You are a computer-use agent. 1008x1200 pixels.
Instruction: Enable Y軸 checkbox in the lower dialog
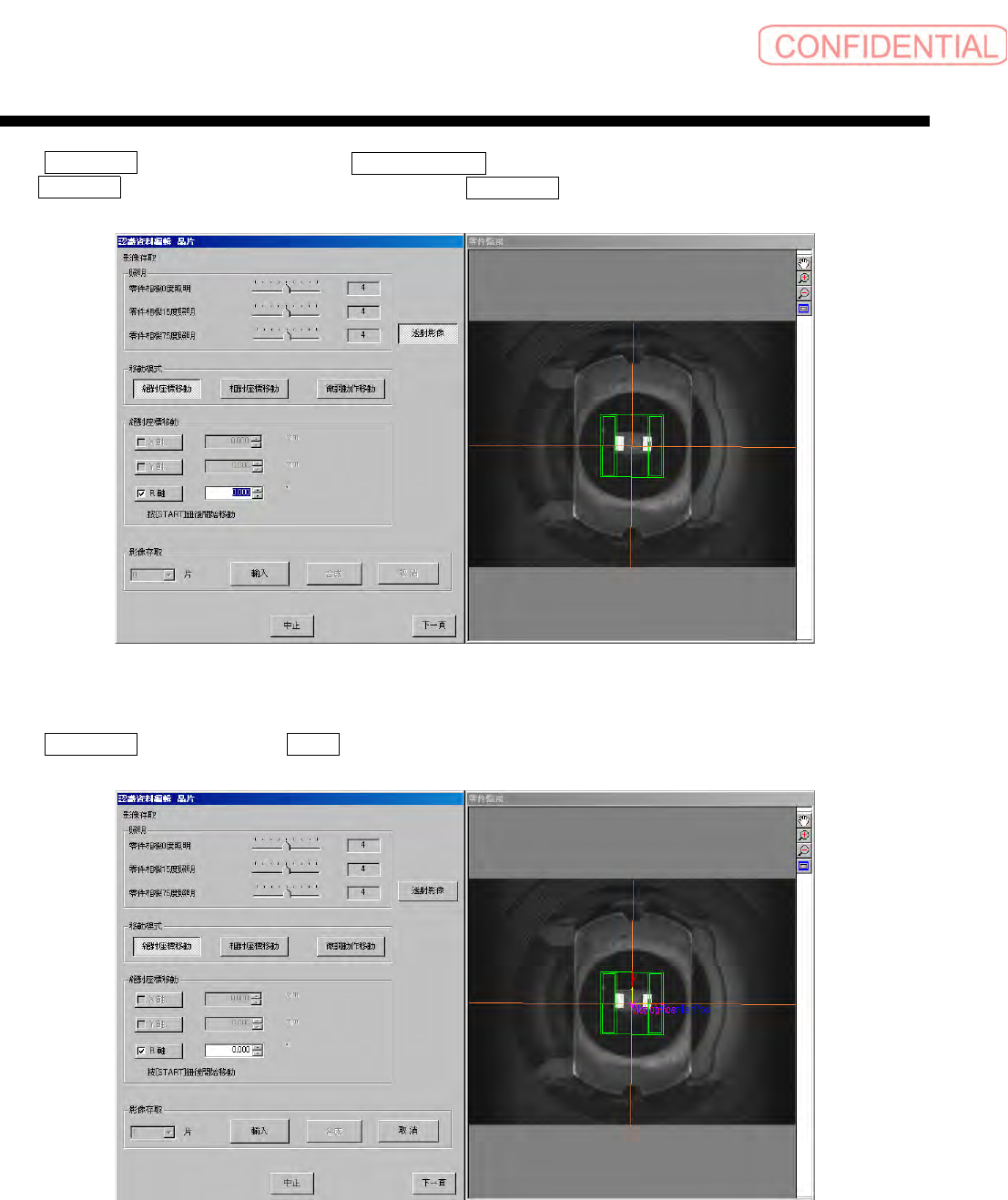pos(141,1024)
